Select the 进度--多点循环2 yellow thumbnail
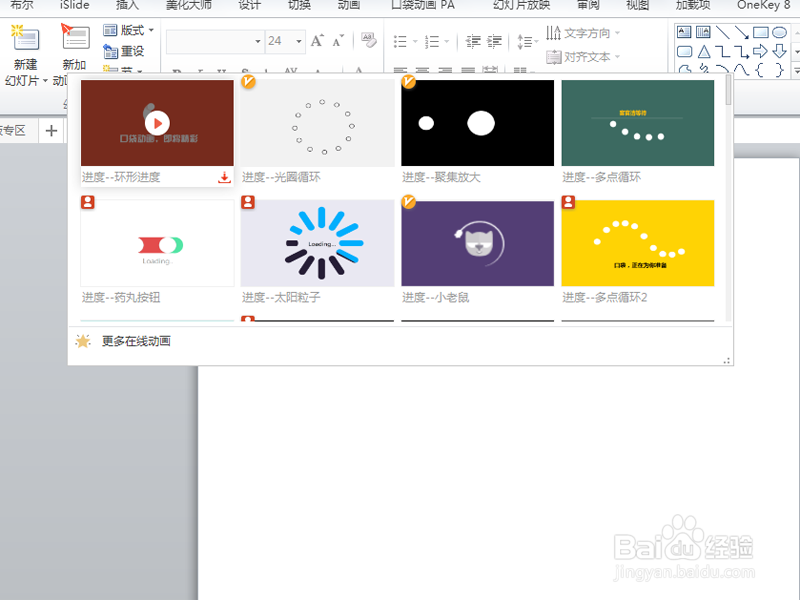 tap(638, 243)
